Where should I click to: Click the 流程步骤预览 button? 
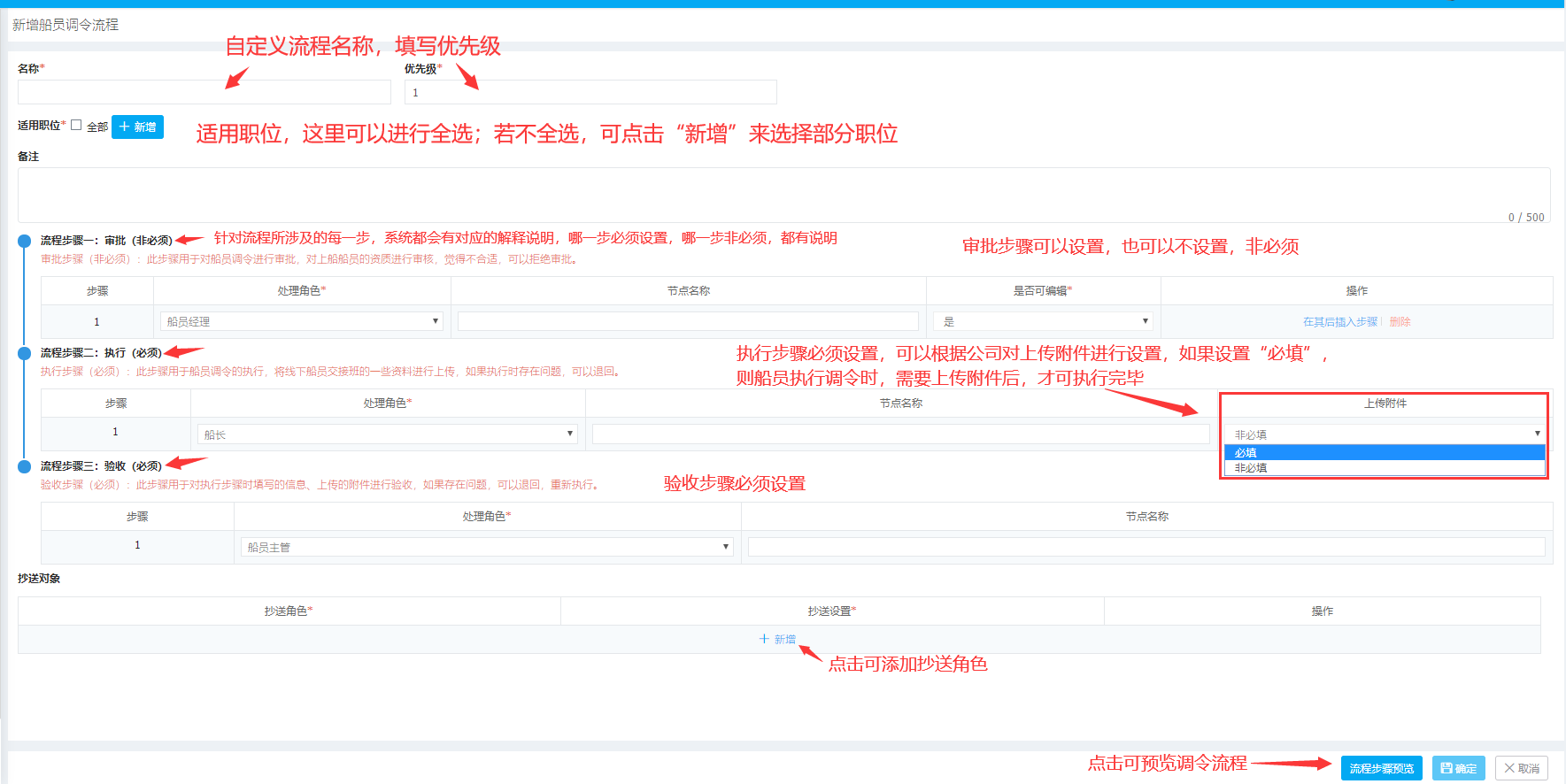[x=1381, y=768]
